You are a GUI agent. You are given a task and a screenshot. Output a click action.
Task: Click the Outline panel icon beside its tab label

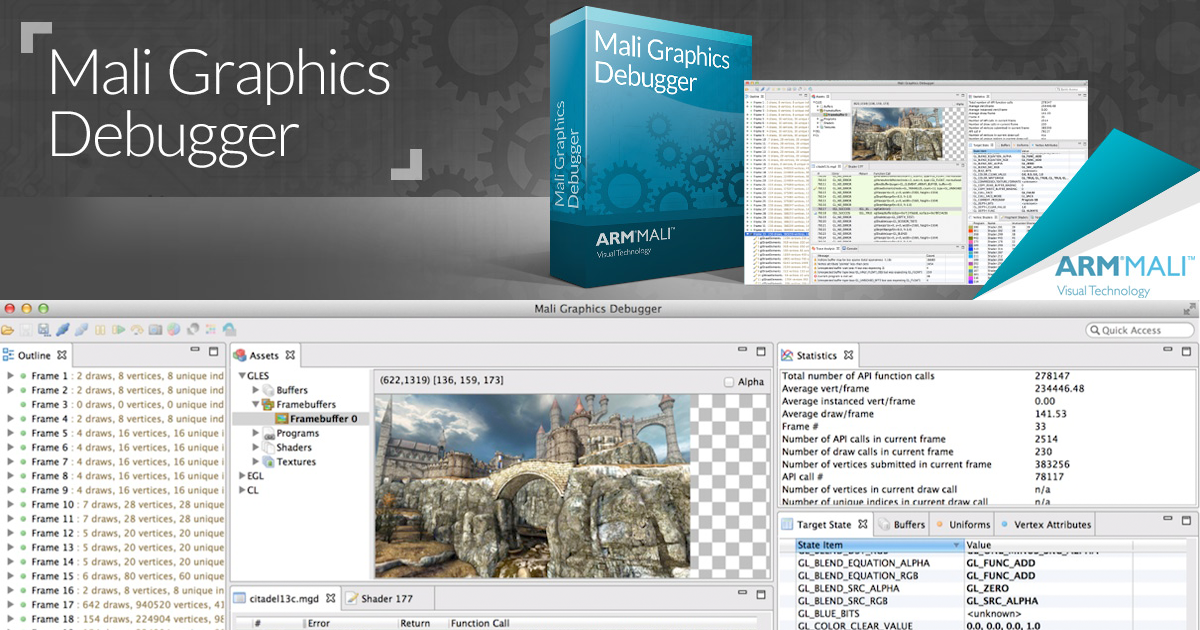pos(8,355)
